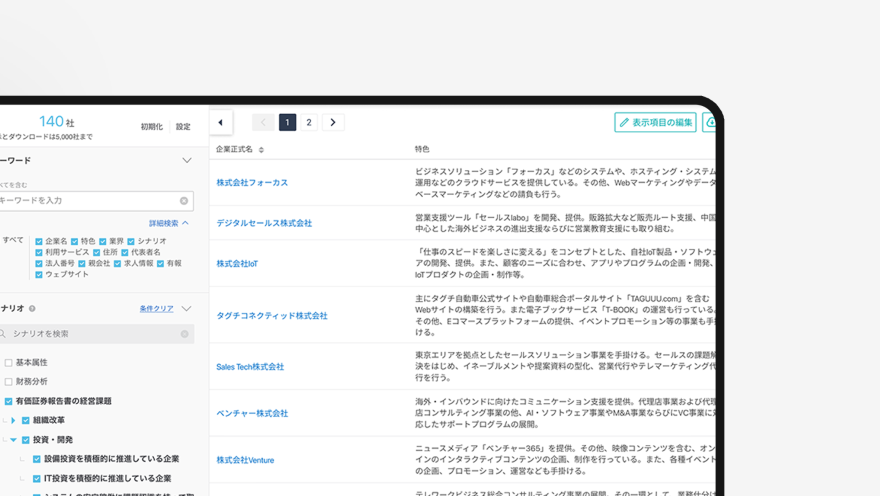Click the download icon button beside 表示項目の編集
The image size is (880, 496).
click(x=710, y=122)
